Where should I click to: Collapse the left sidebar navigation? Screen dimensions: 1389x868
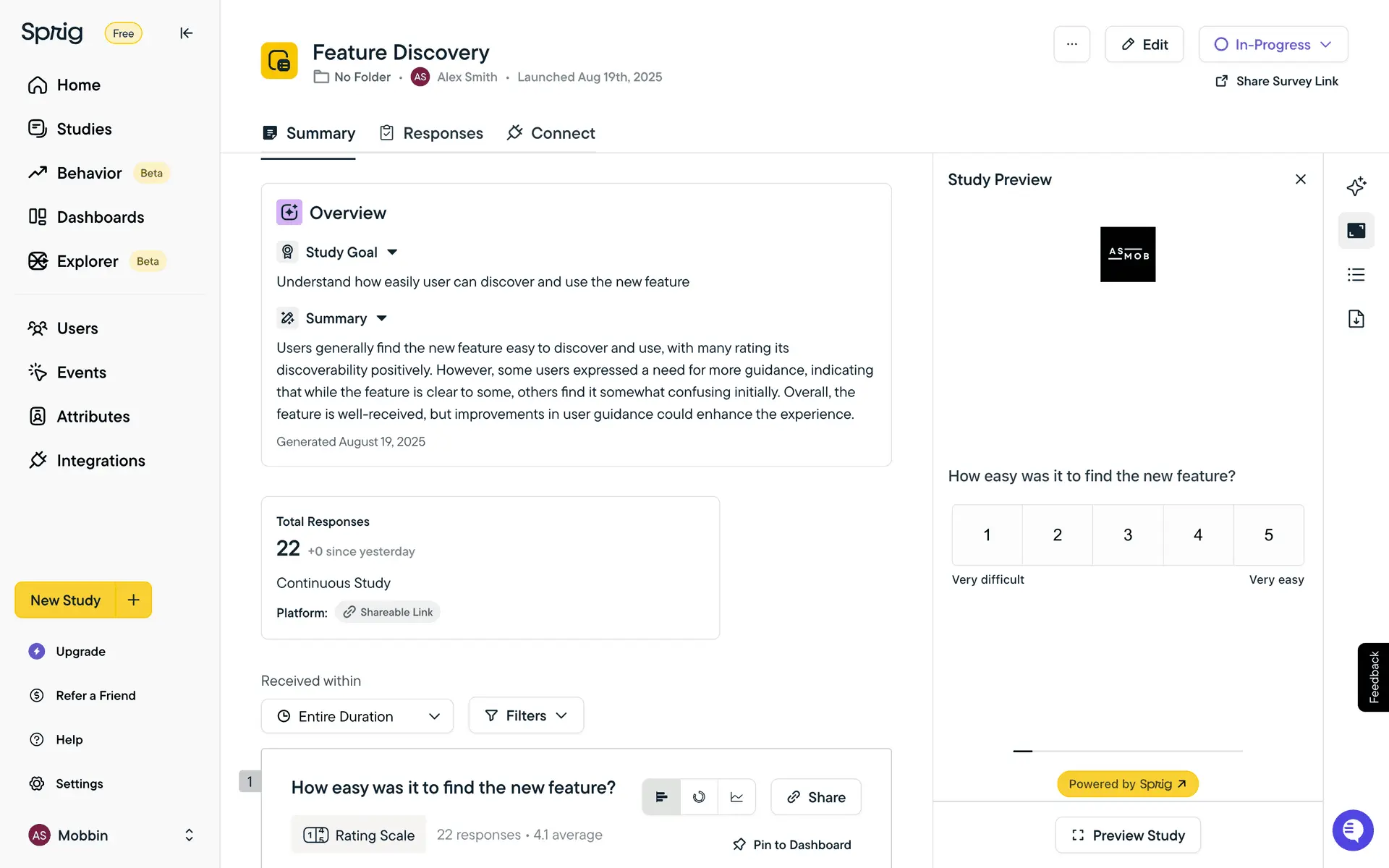186,33
